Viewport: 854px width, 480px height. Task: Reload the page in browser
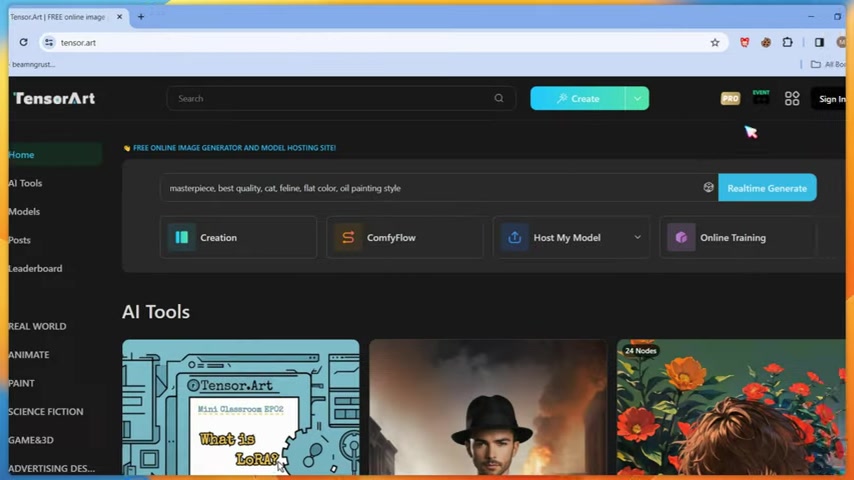(23, 42)
